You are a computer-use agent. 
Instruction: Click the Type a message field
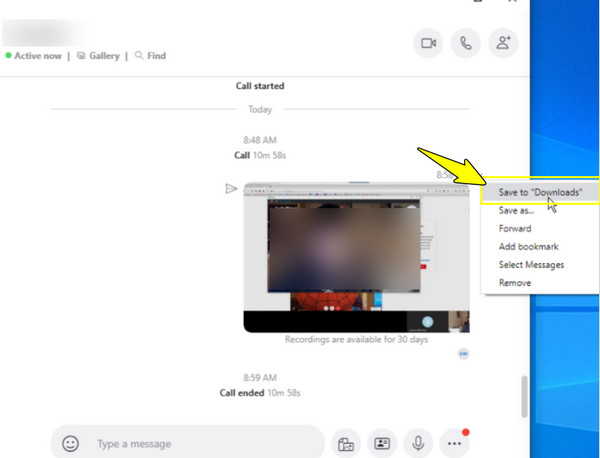(x=200, y=443)
